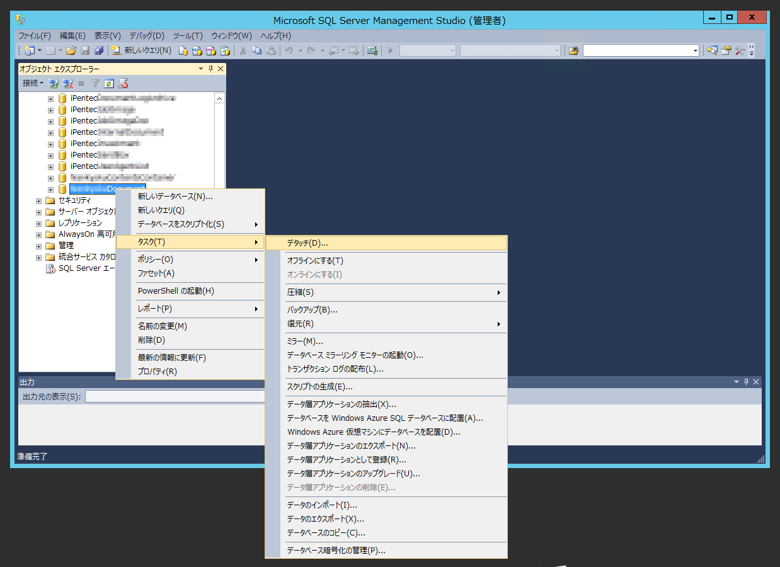This screenshot has width=780, height=567.
Task: Open the 接続 dropdown in Object Explorer
Action: [x=33, y=83]
